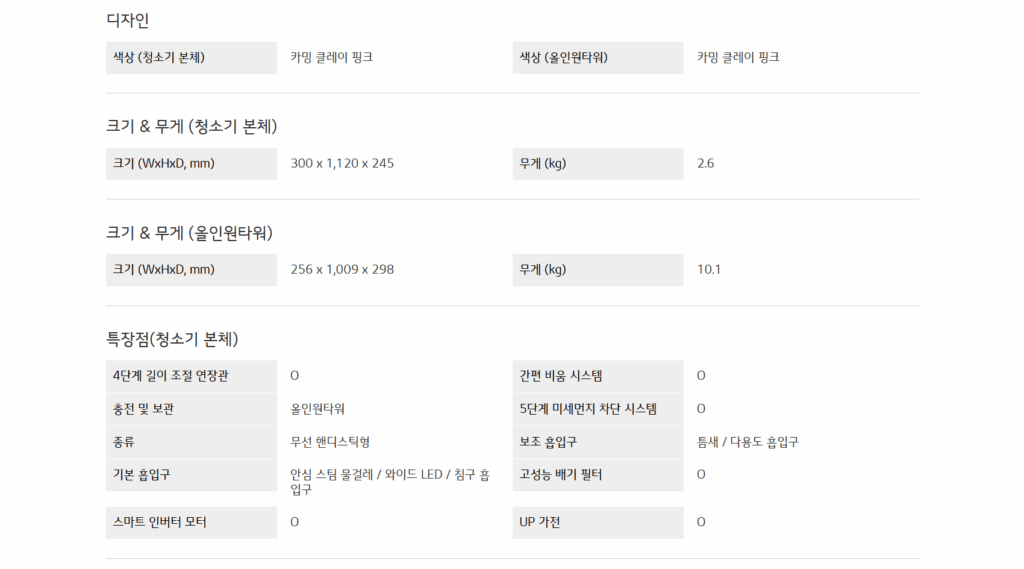Select the 256 x 1,009 x 298 dimension value
Screen dimensions: 1024x569
coord(342,269)
